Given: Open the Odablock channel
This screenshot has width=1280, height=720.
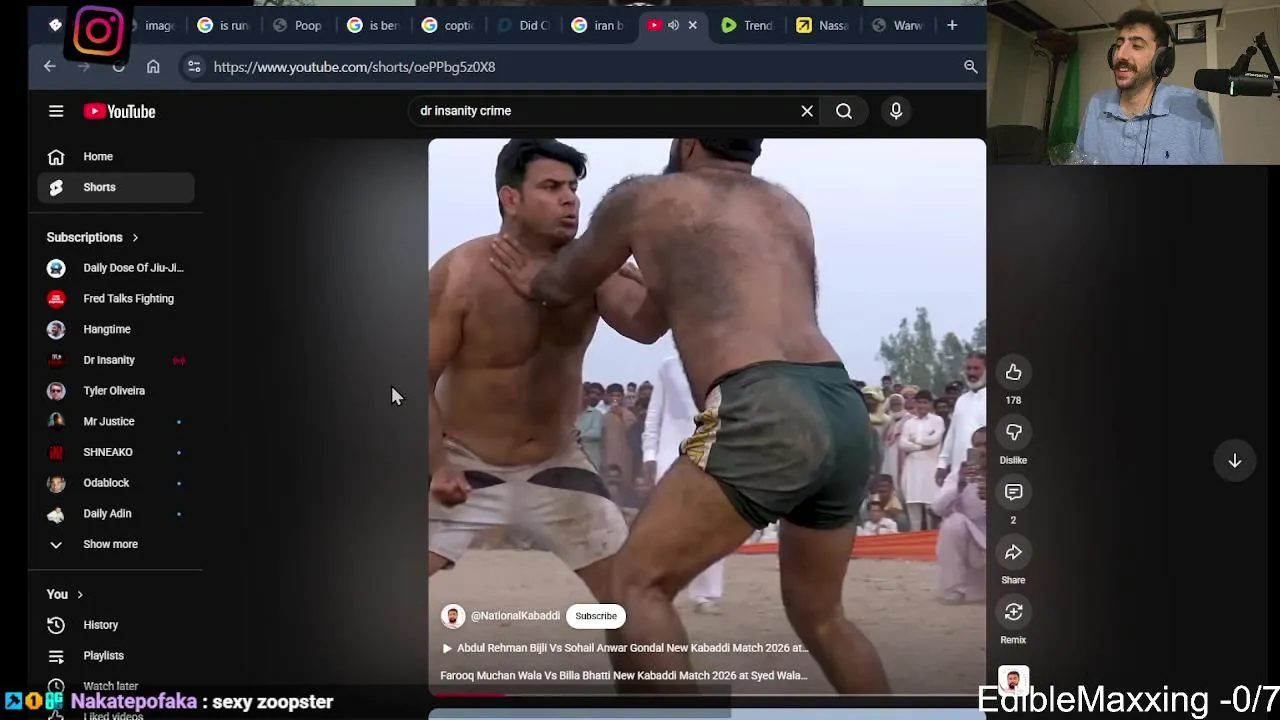Looking at the screenshot, I should (x=116, y=483).
